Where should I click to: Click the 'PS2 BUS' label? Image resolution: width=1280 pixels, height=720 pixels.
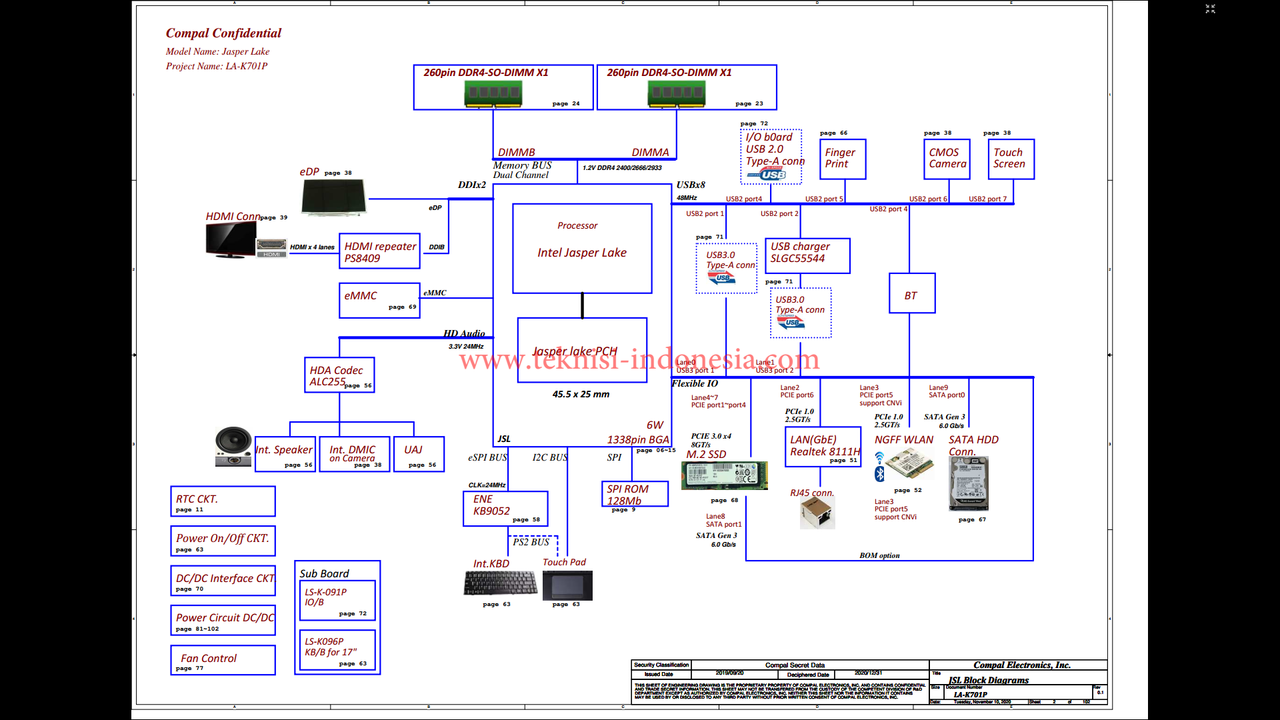click(532, 542)
